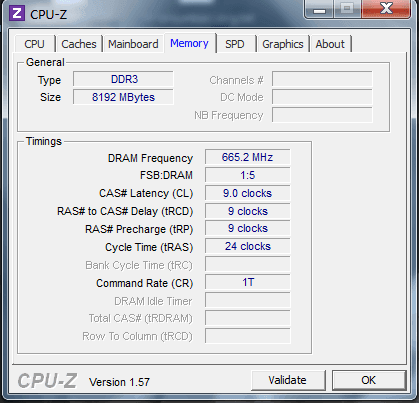Viewport: 419px width, 403px height.
Task: Click the "Cycle Time (tRAS)" label
Action: [x=149, y=247]
